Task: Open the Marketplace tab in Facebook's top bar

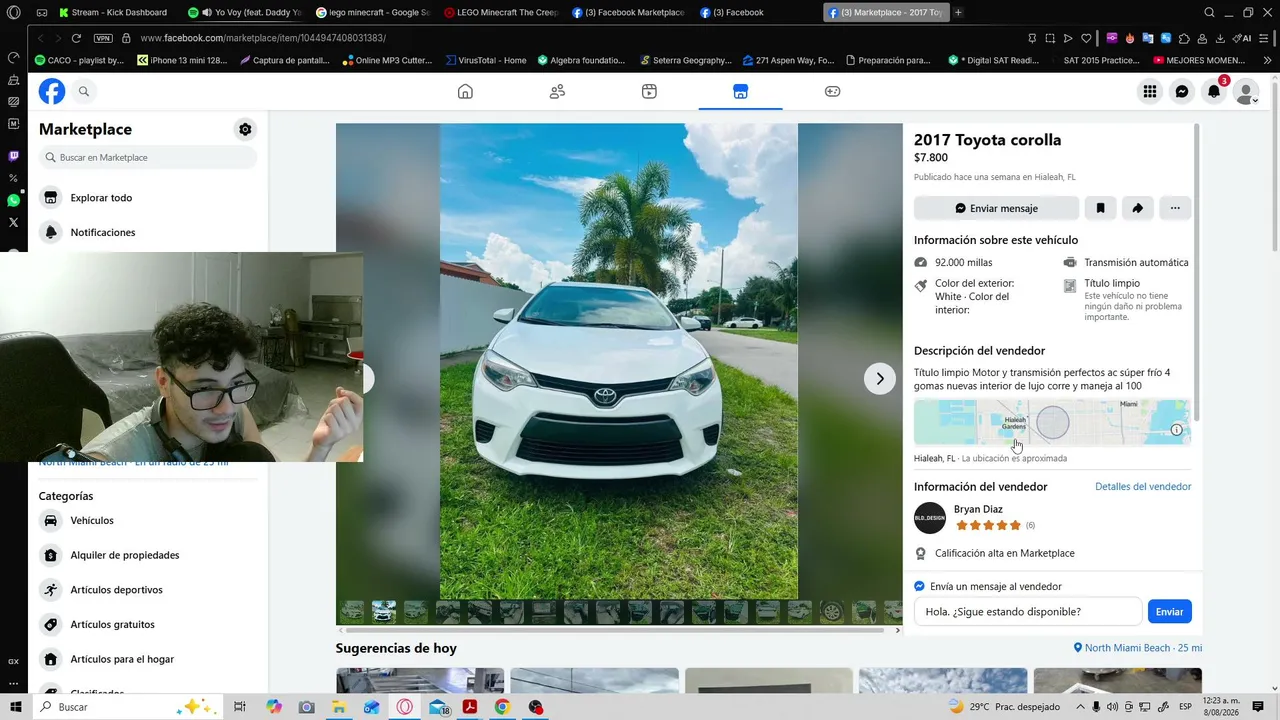Action: tap(740, 92)
